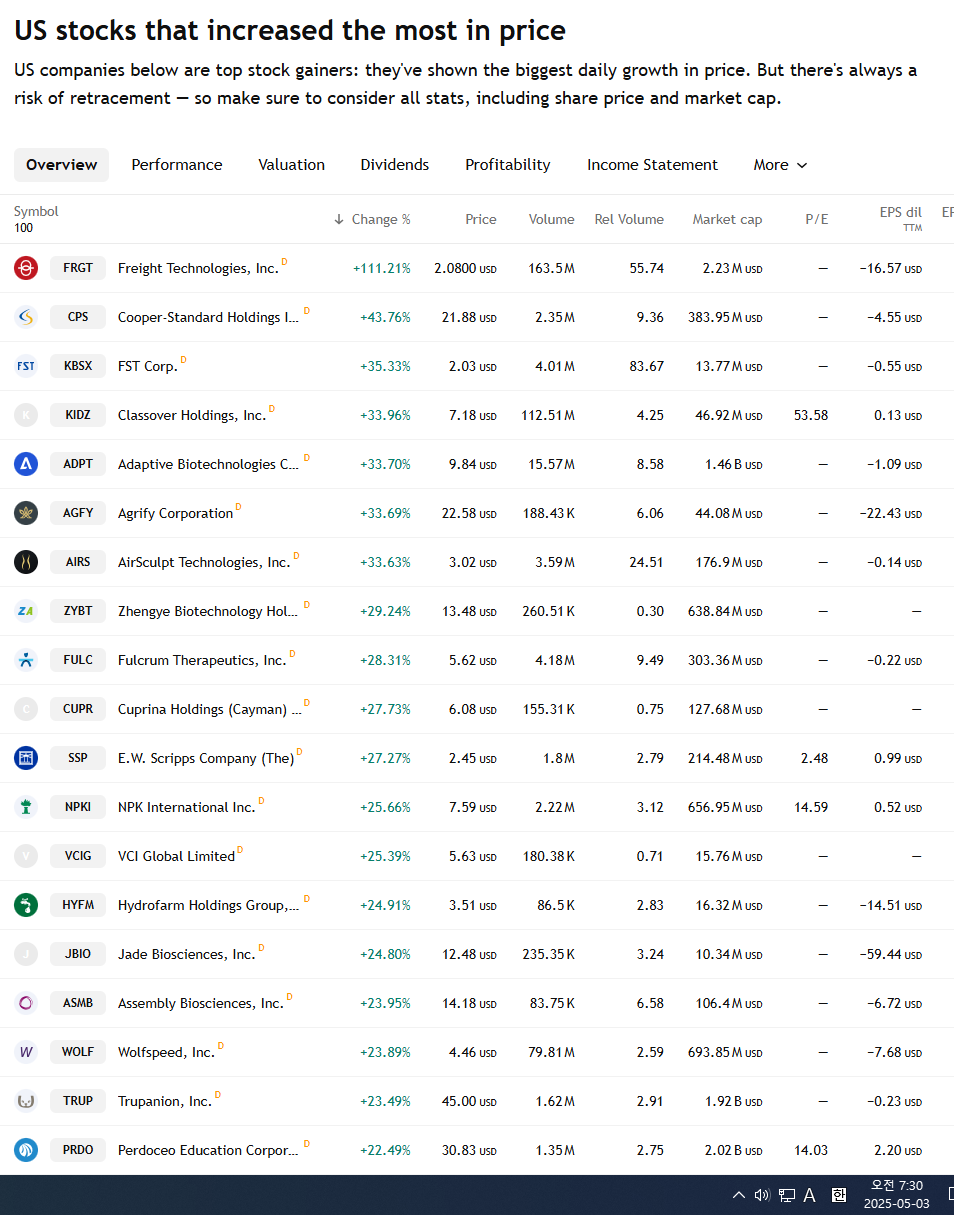Click the VCI Global Limited logo icon

pyautogui.click(x=26, y=856)
